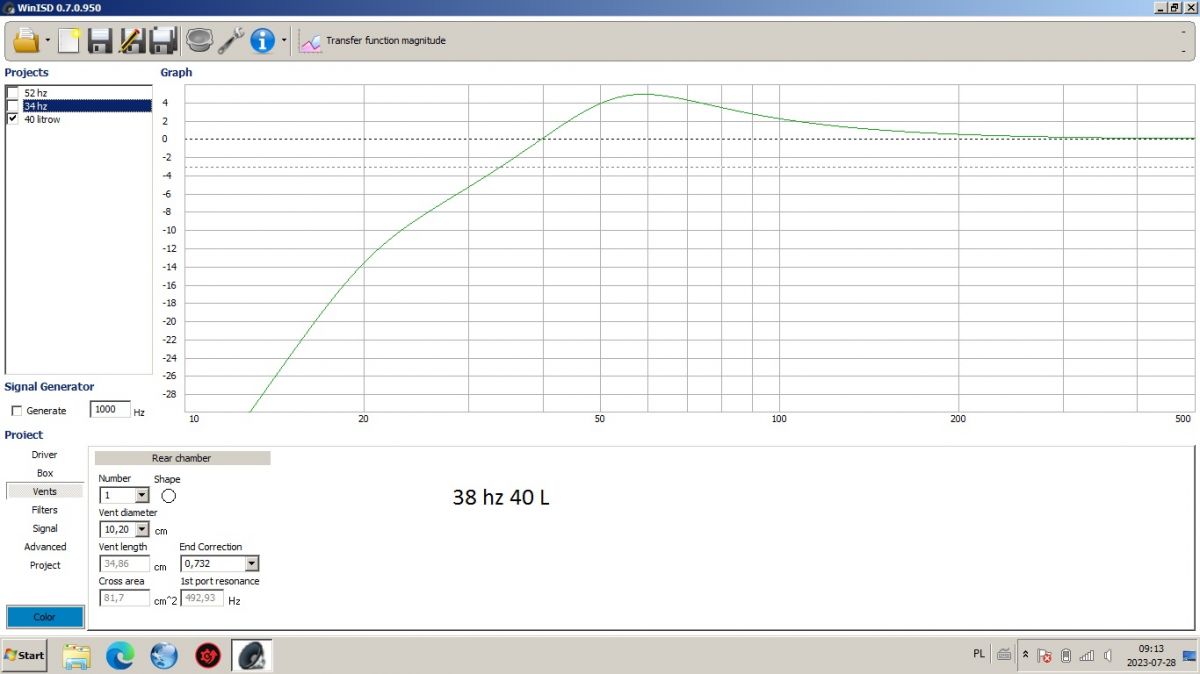Switch to the Box tab

45,473
